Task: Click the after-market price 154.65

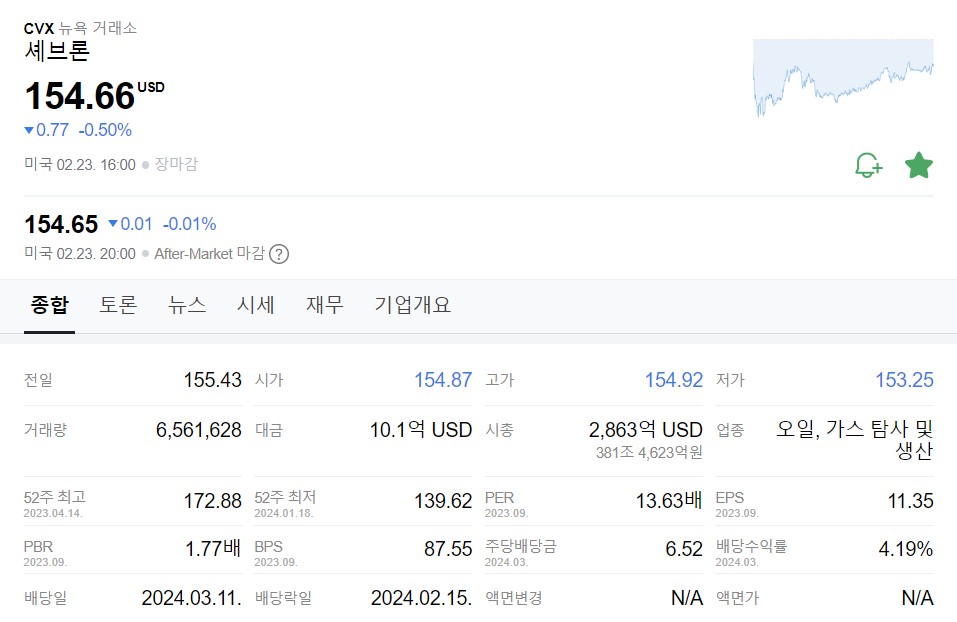Action: pos(61,224)
